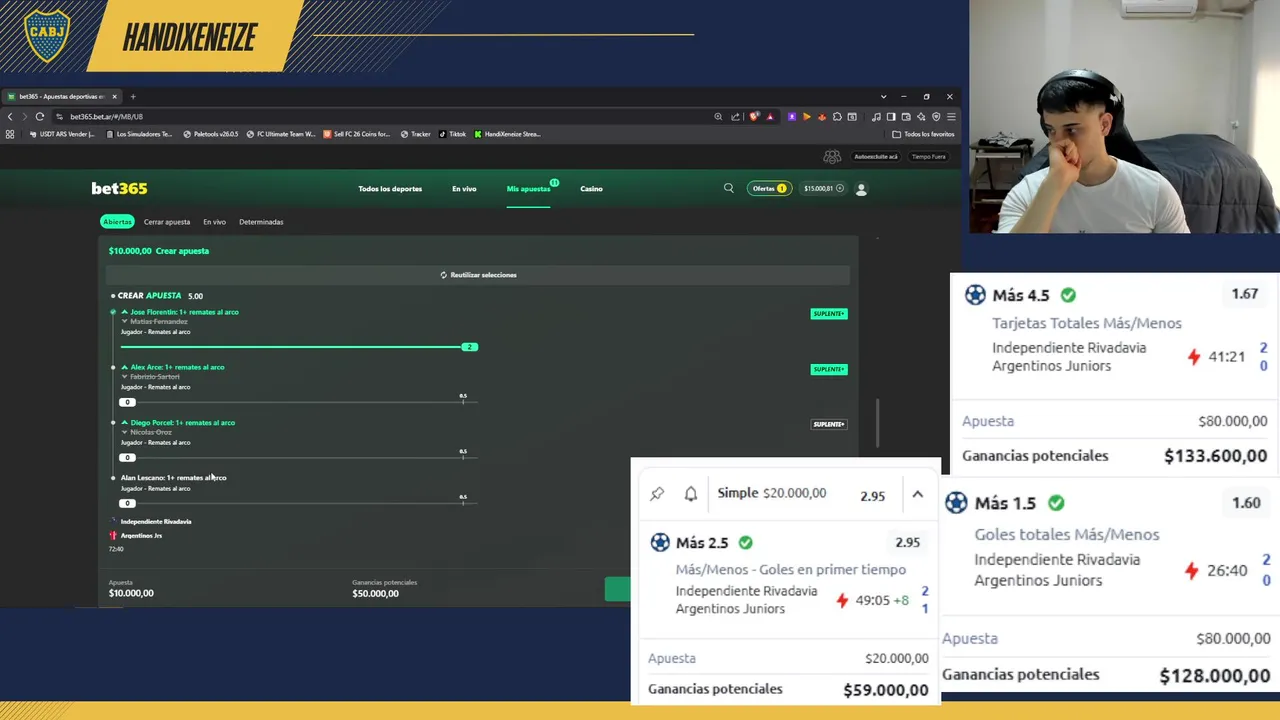Click Alex Arce shots progress bar

coord(299,402)
